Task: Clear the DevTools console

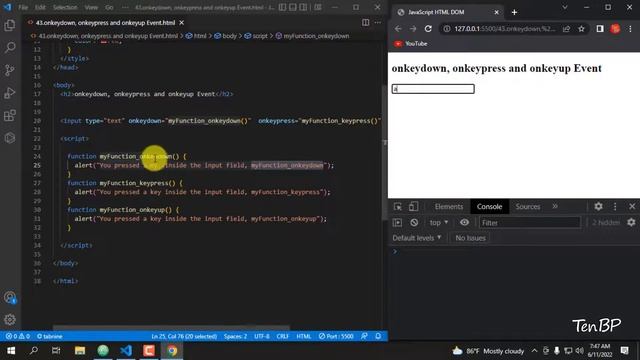Action: (414, 222)
